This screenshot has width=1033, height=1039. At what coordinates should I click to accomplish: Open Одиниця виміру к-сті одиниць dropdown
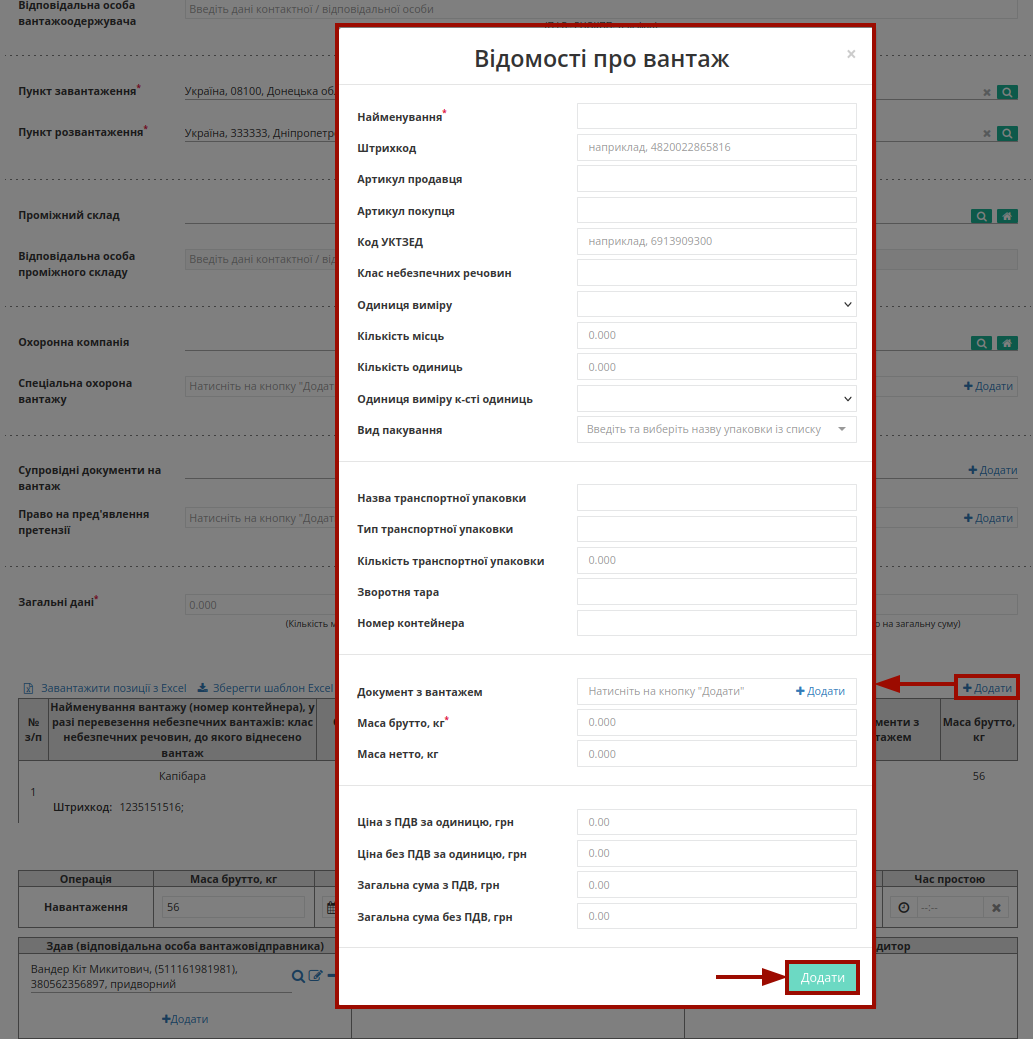click(716, 399)
